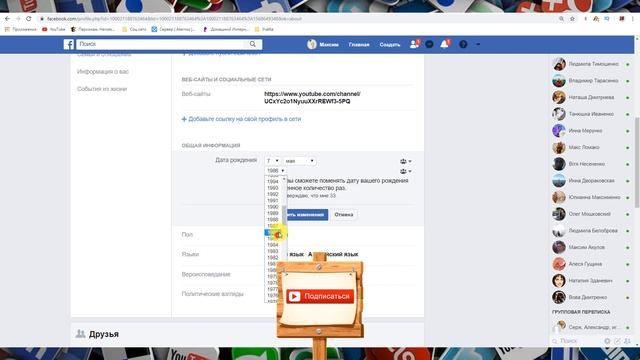Choose 1994 in year list
Image resolution: width=640 pixels, height=360 pixels.
pos(273,182)
